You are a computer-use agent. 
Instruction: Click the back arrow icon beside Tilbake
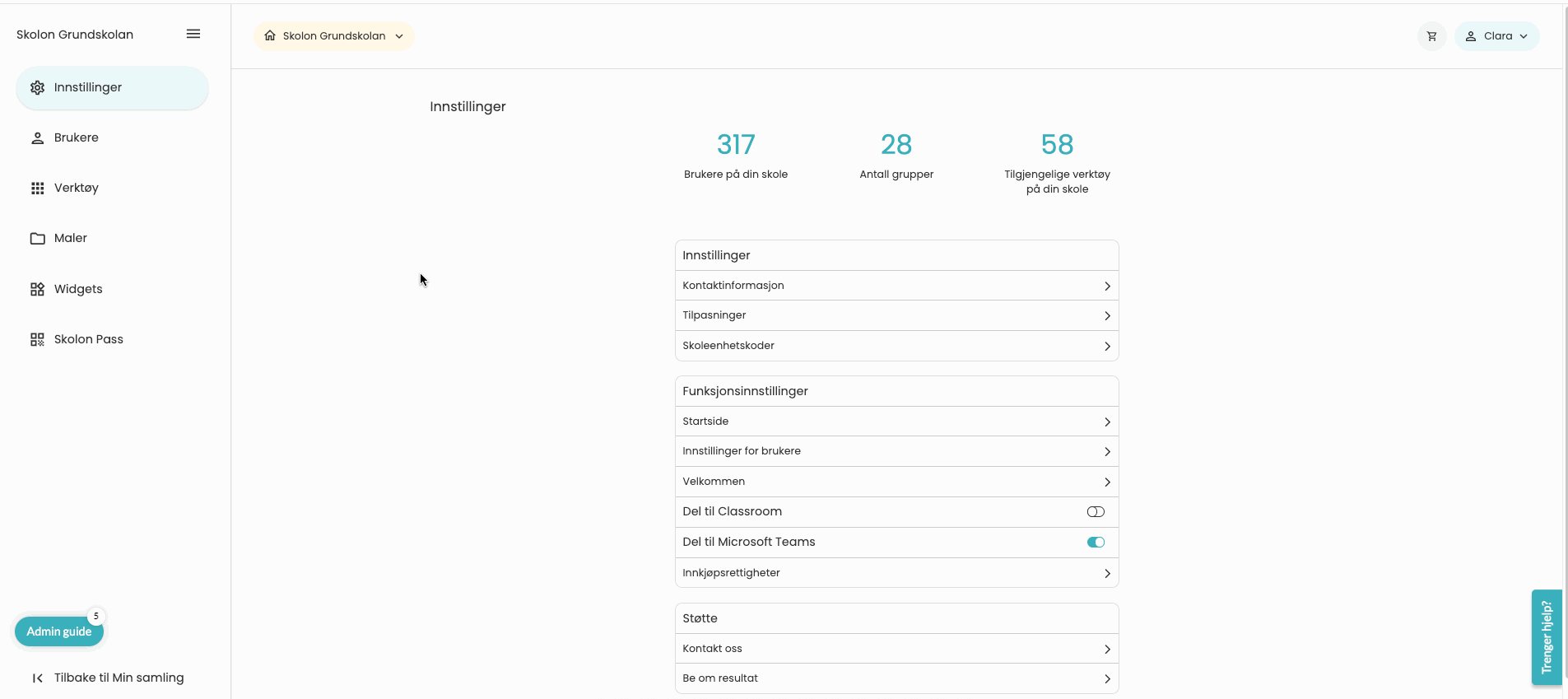37,678
